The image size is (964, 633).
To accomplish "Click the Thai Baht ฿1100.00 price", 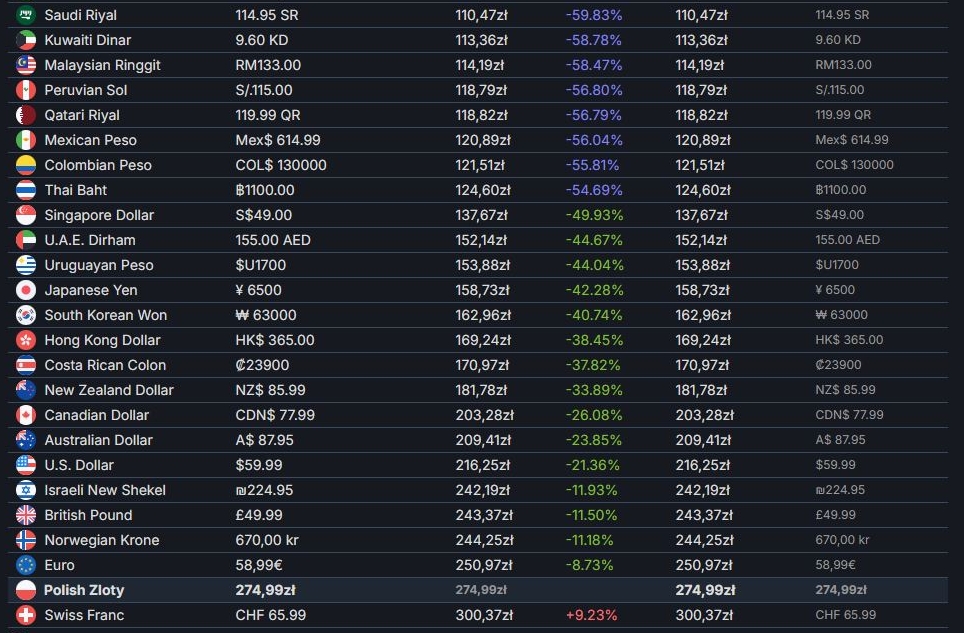I will pyautogui.click(x=265, y=190).
